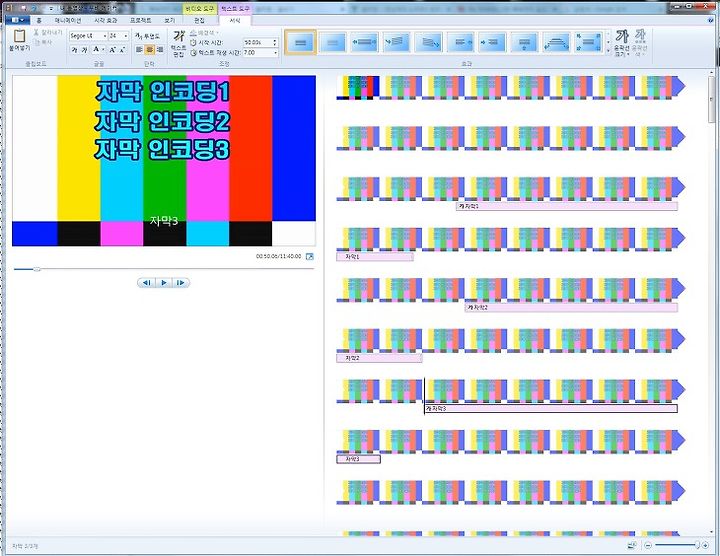Click the preview seek bar slider
This screenshot has height=556, width=720.
[37, 269]
